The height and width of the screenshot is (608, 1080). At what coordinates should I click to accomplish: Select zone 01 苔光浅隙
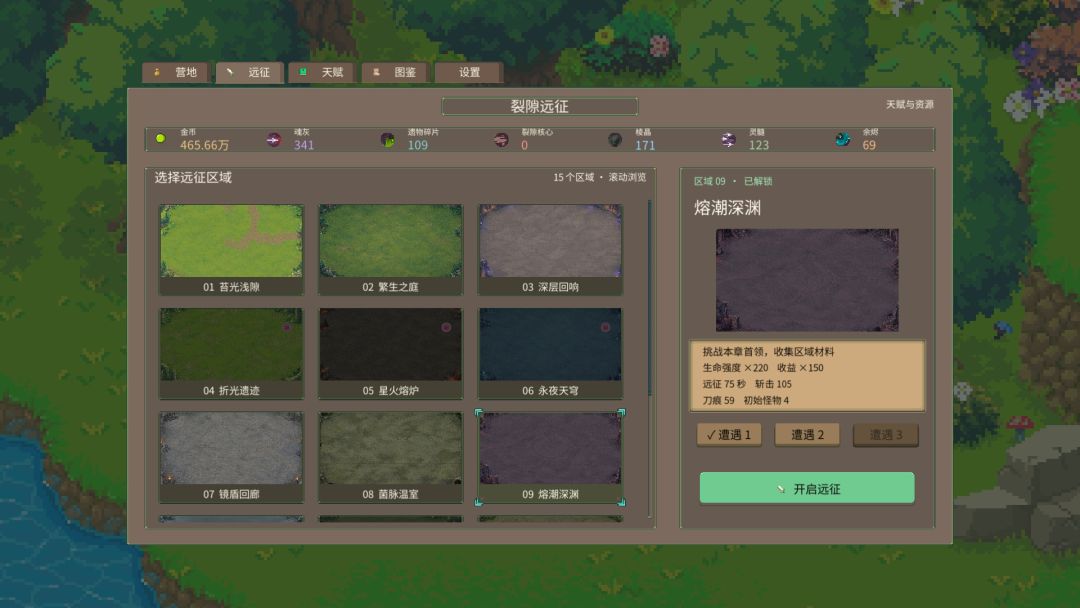(x=231, y=250)
